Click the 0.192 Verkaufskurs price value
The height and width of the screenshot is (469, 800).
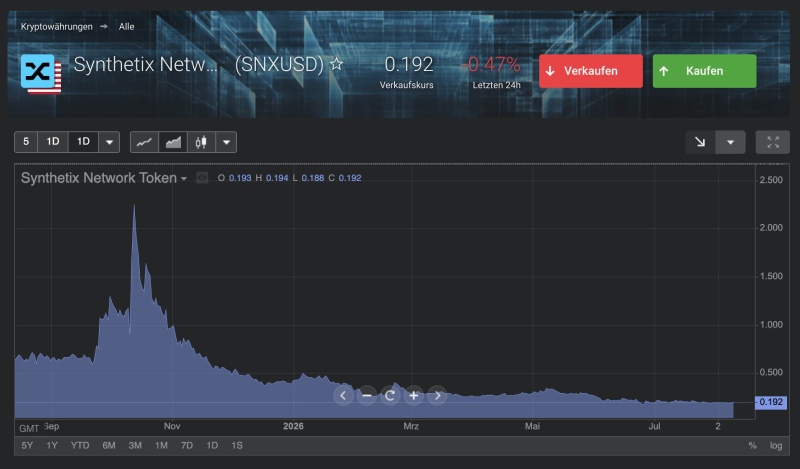pyautogui.click(x=409, y=65)
